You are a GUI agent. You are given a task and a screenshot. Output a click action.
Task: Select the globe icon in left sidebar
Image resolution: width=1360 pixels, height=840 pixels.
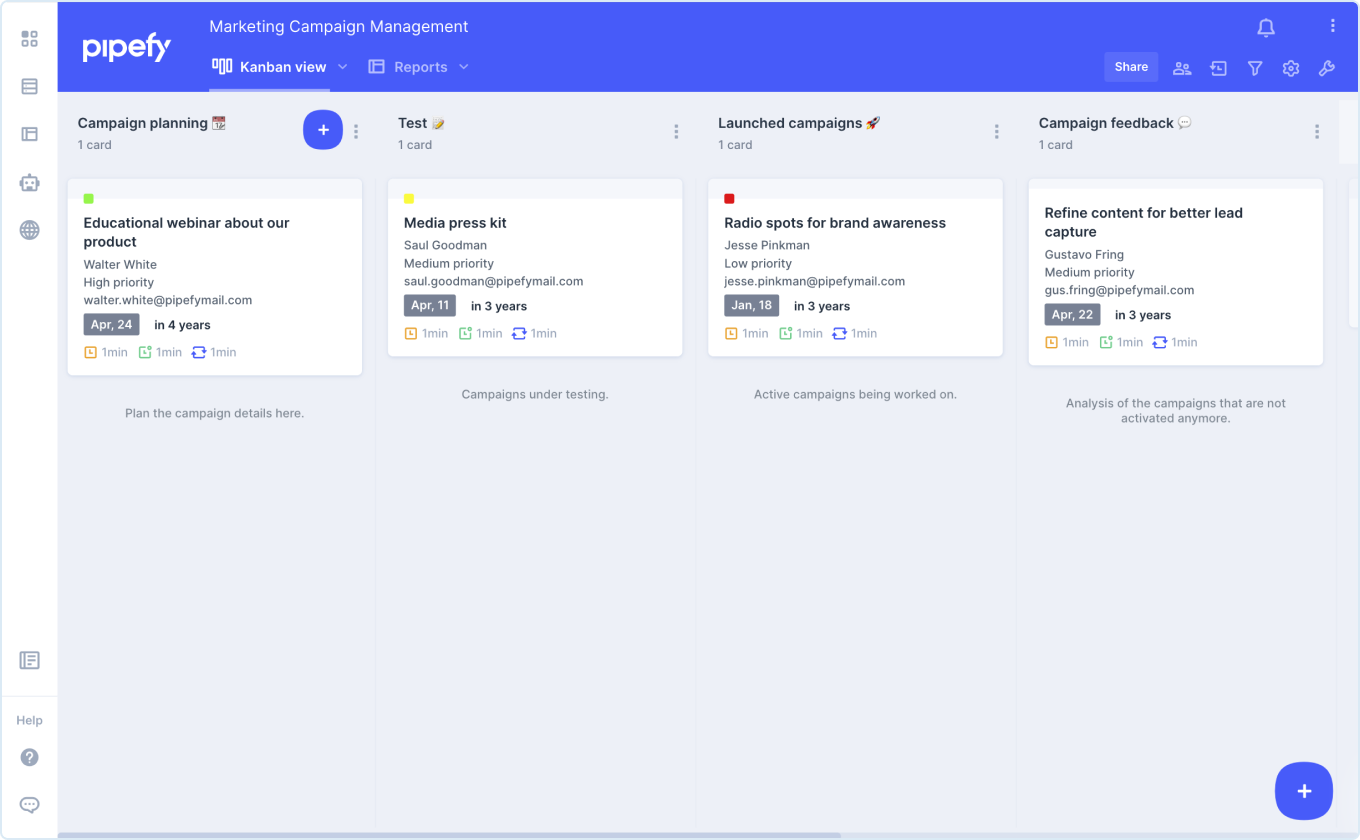pos(29,229)
